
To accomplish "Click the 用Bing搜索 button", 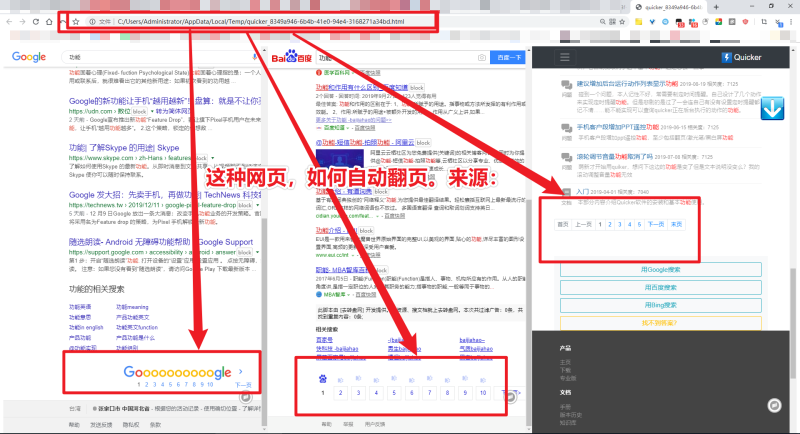I will coord(660,305).
